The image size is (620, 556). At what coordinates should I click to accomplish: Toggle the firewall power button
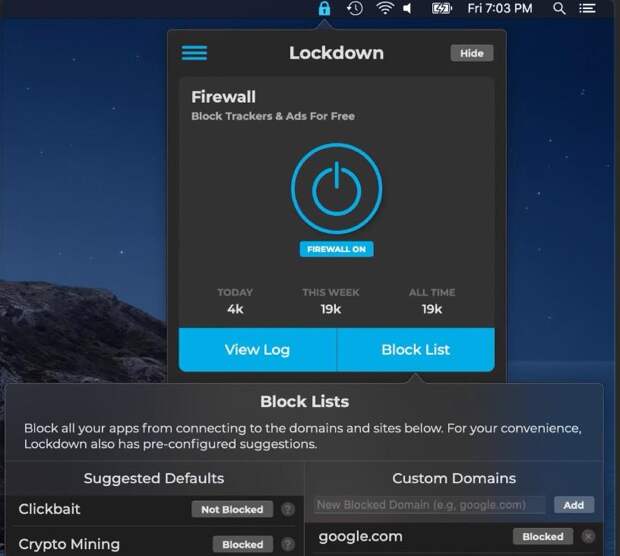pos(336,189)
